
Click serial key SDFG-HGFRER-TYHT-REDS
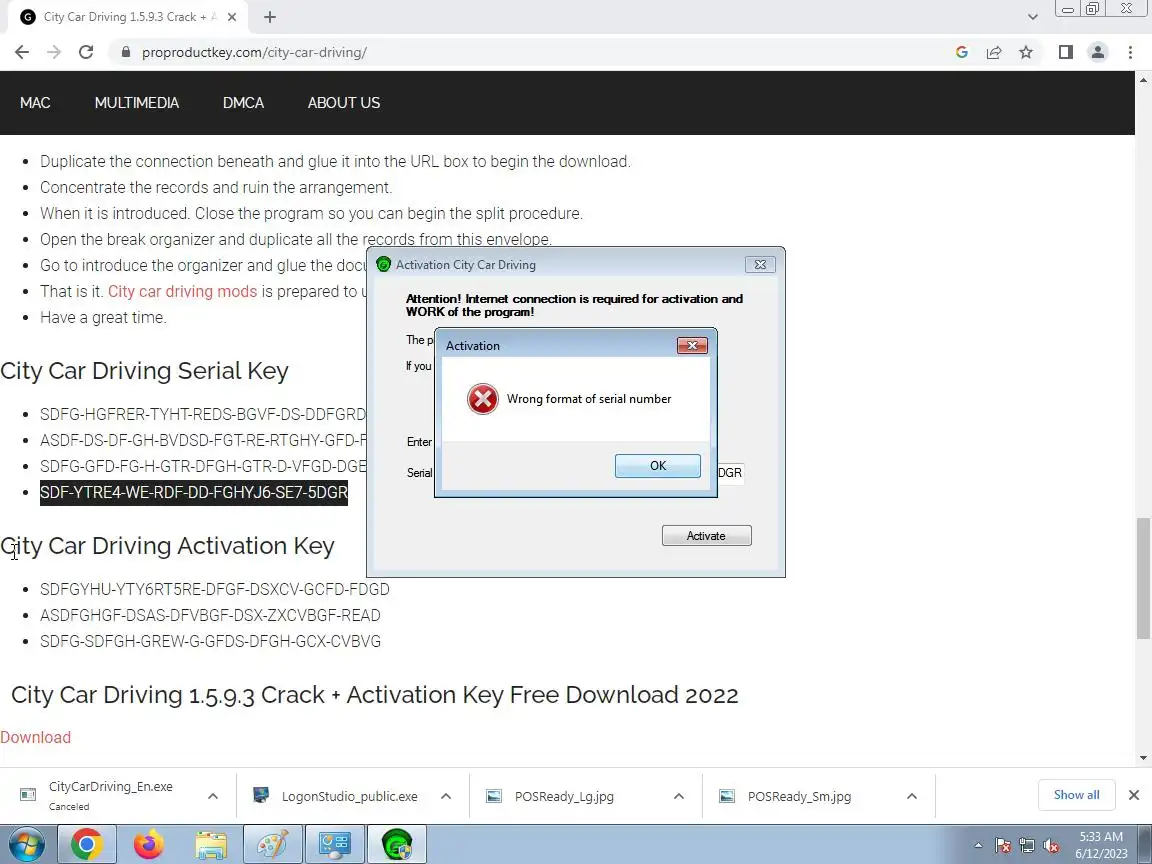click(x=203, y=414)
